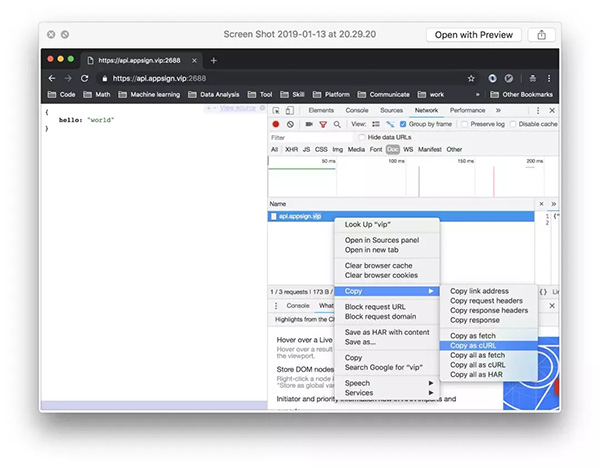The image size is (600, 468).
Task: Switch to the Console tab in DevTools
Action: pos(357,110)
